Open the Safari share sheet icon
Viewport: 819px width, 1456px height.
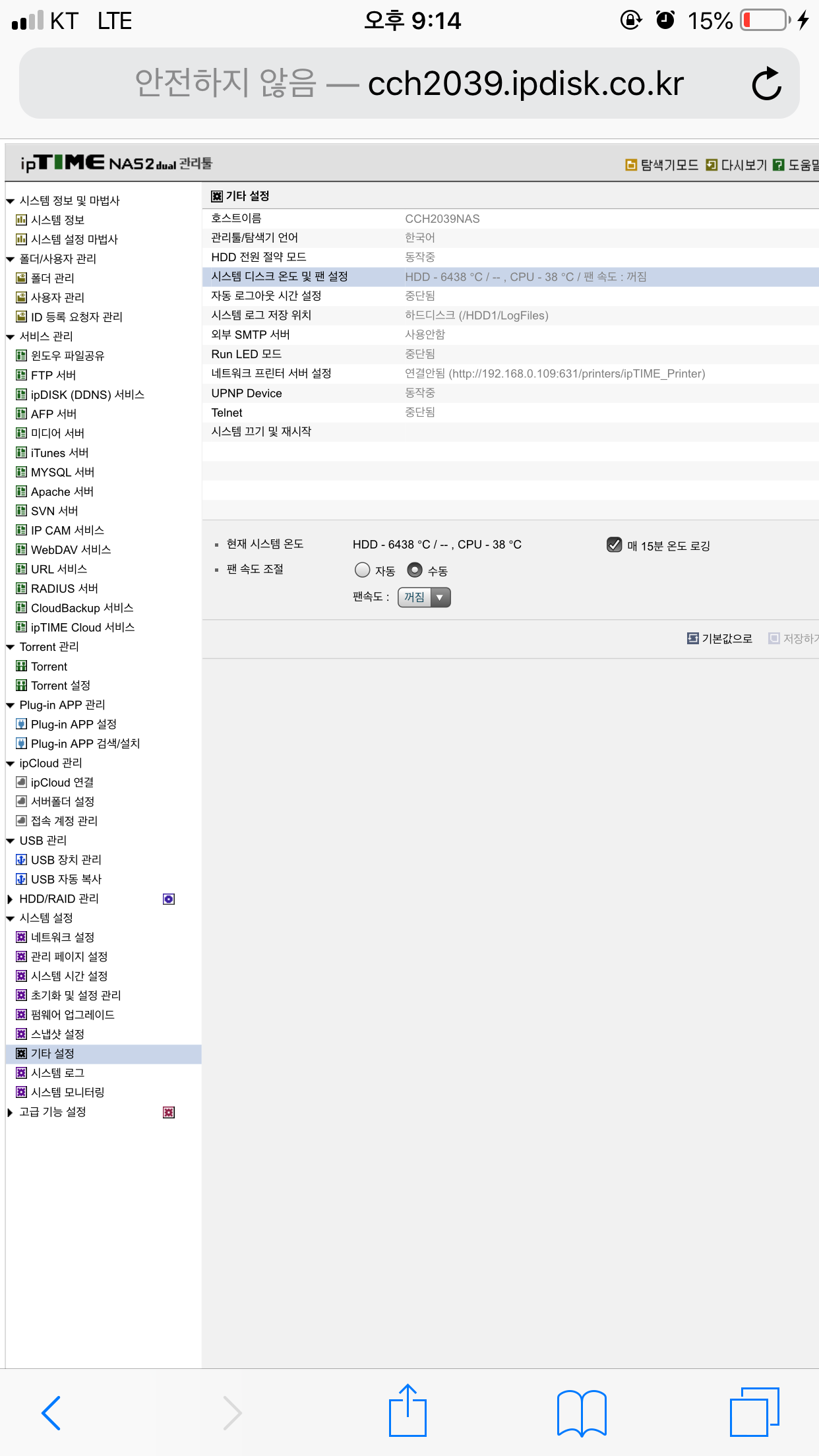coord(408,1410)
